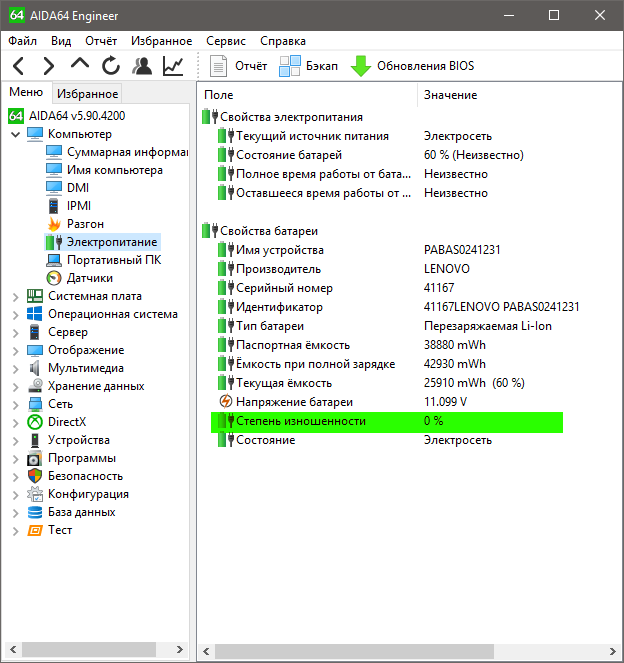Expand the Сеть node
624x663 pixels.
pos(16,405)
